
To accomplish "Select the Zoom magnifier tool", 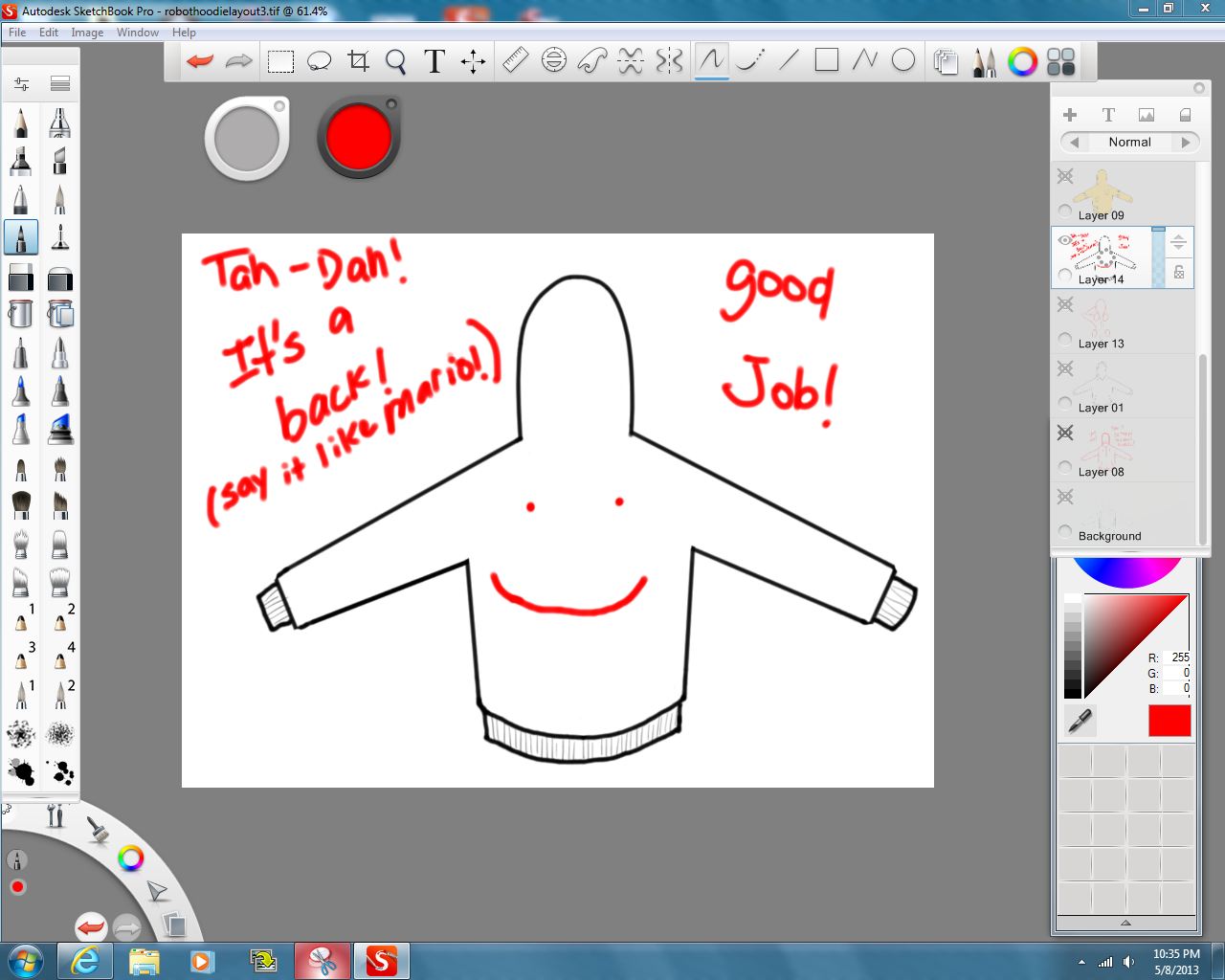I will click(395, 60).
